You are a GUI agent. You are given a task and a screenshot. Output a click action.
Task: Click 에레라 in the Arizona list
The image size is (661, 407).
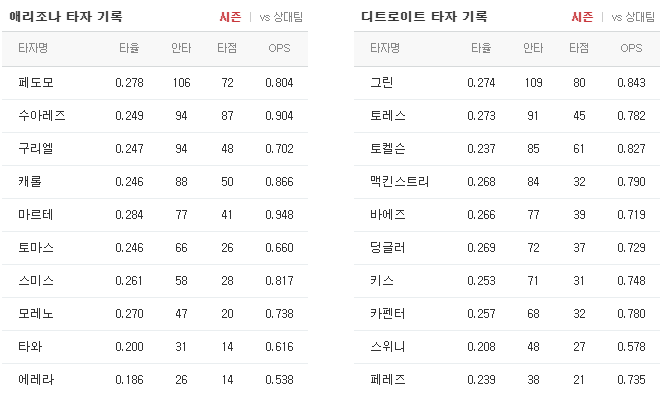point(36,380)
